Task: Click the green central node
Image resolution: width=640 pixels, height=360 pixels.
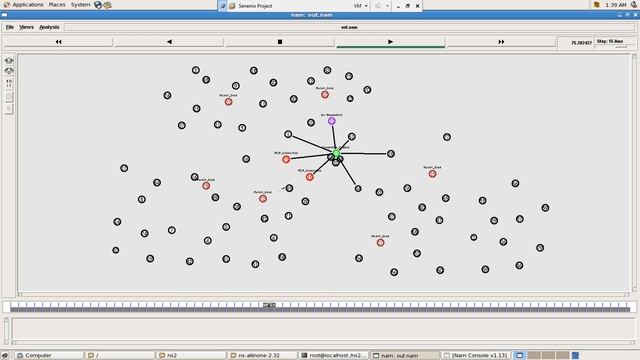Action: pyautogui.click(x=336, y=153)
